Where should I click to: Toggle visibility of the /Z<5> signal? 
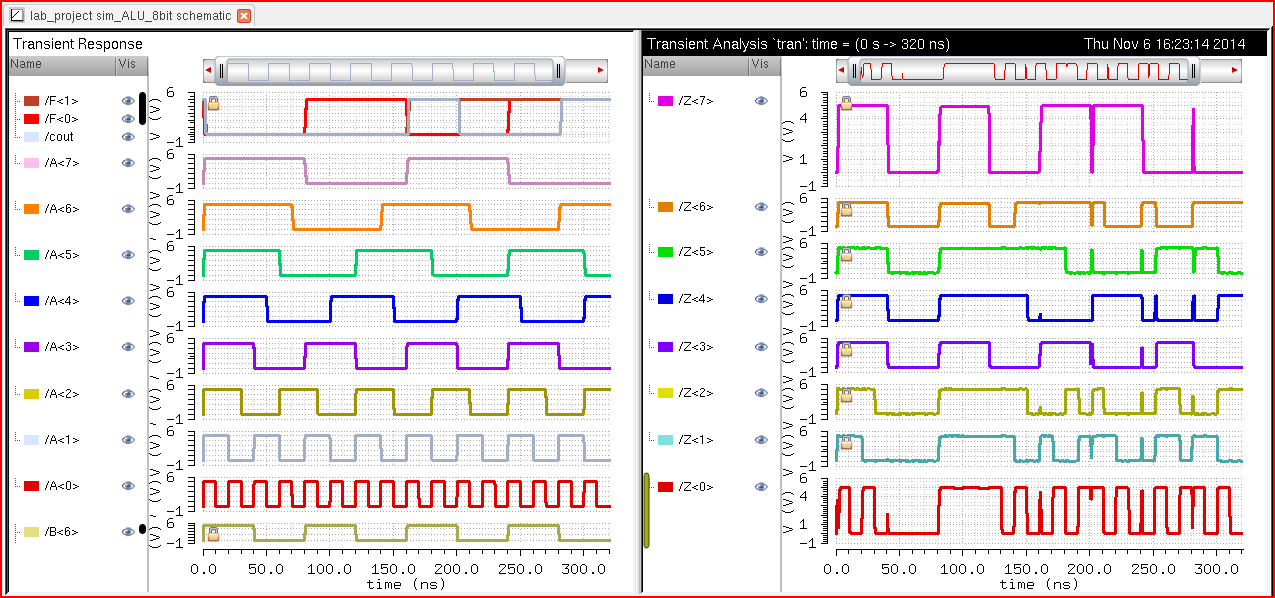point(761,252)
